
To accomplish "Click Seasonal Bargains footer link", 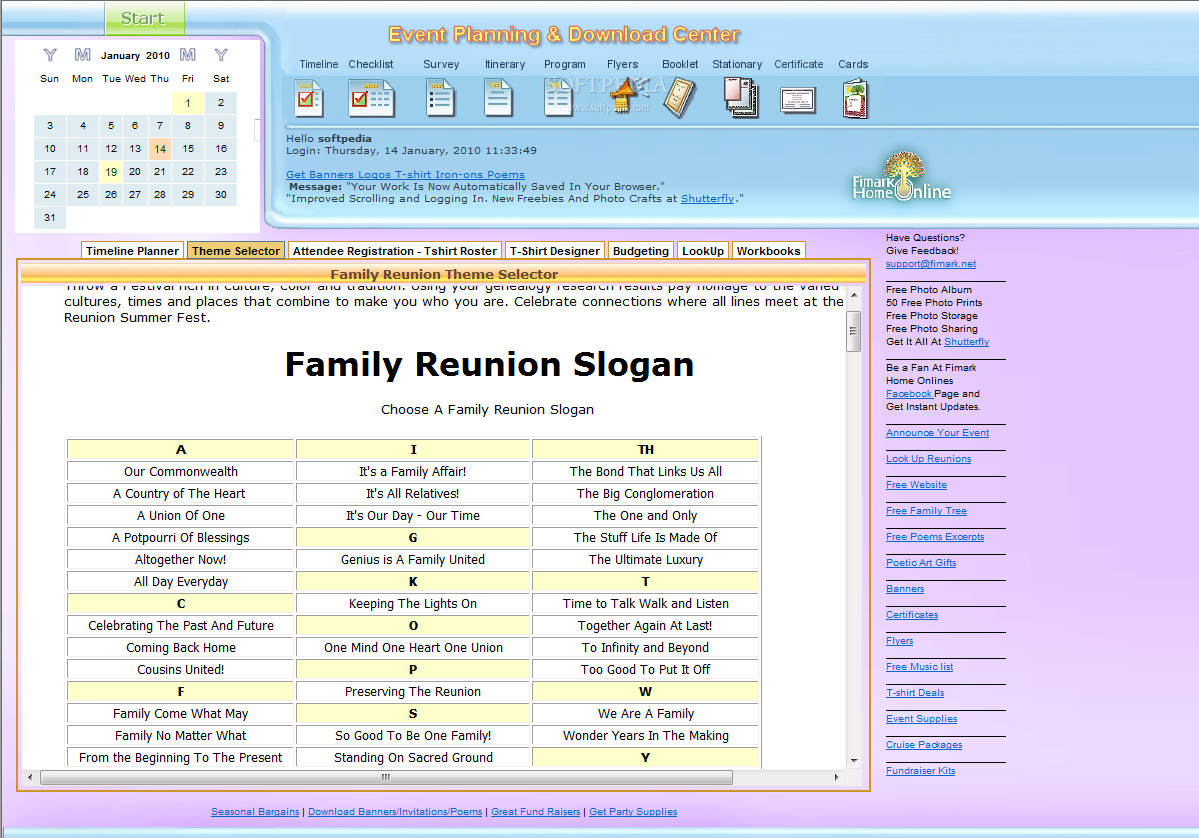I will (x=255, y=812).
